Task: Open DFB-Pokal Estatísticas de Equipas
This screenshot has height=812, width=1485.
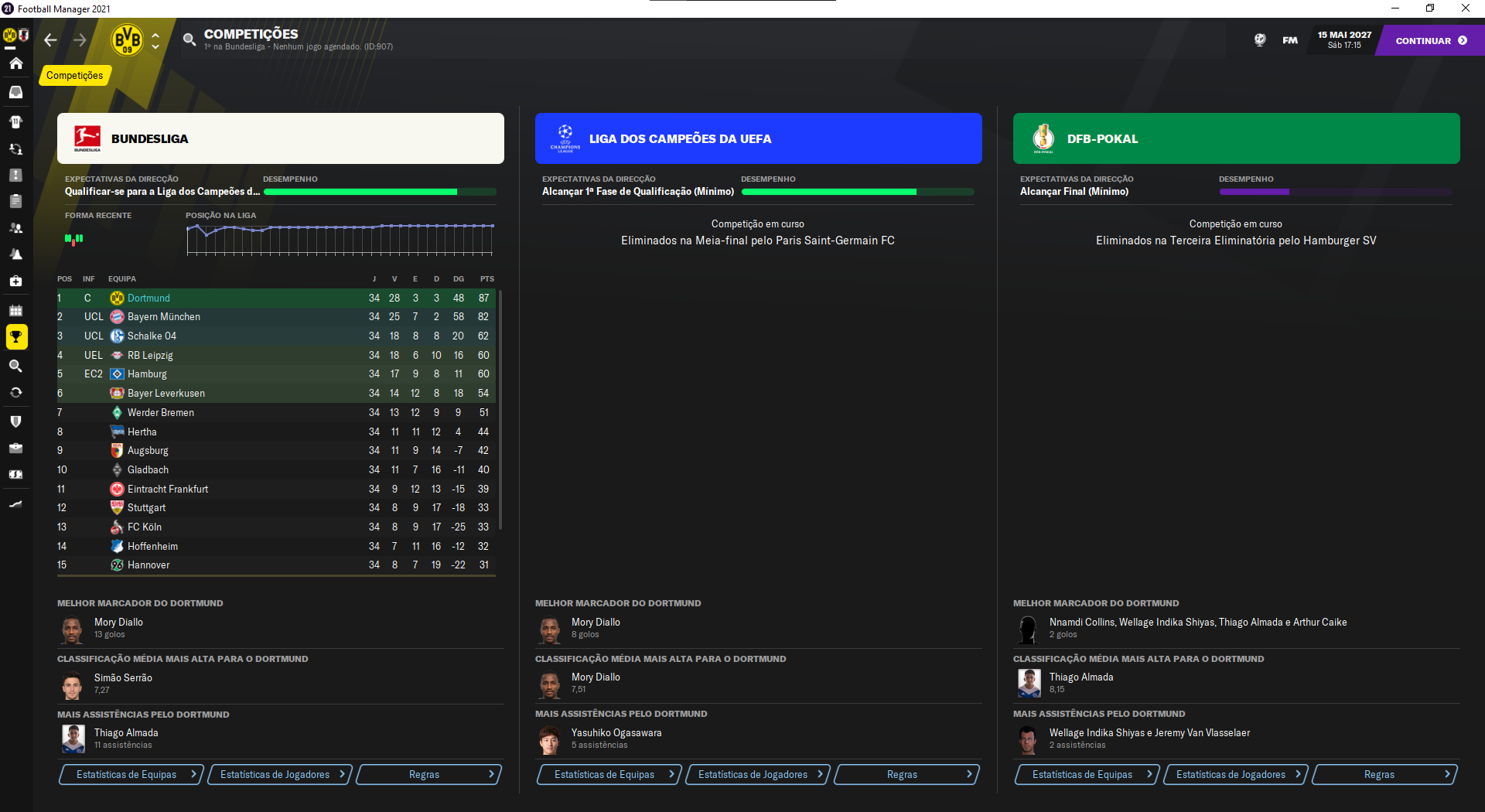Action: tap(1087, 775)
